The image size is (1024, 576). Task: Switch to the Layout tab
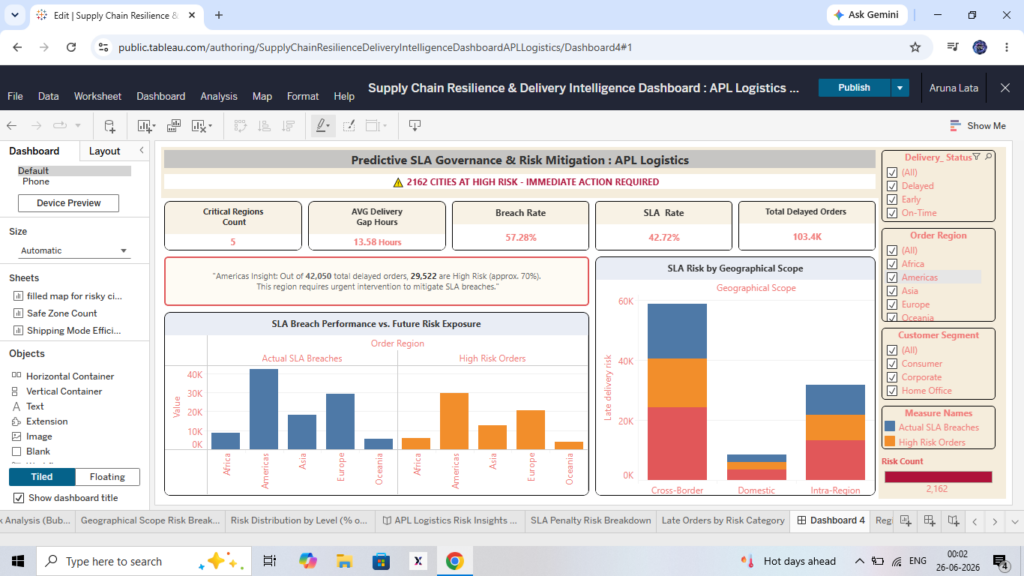click(104, 151)
